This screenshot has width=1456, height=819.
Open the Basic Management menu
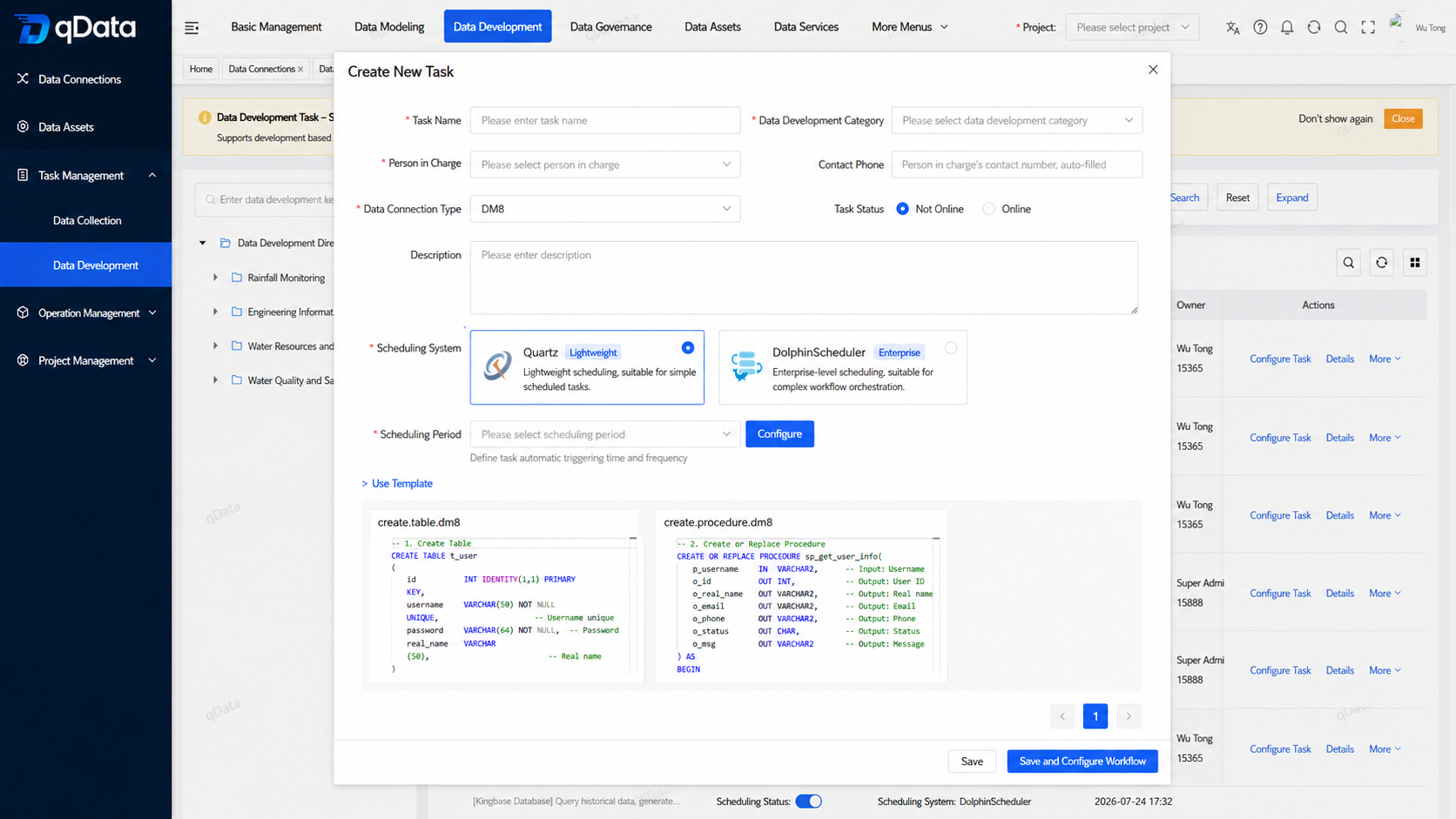click(276, 27)
